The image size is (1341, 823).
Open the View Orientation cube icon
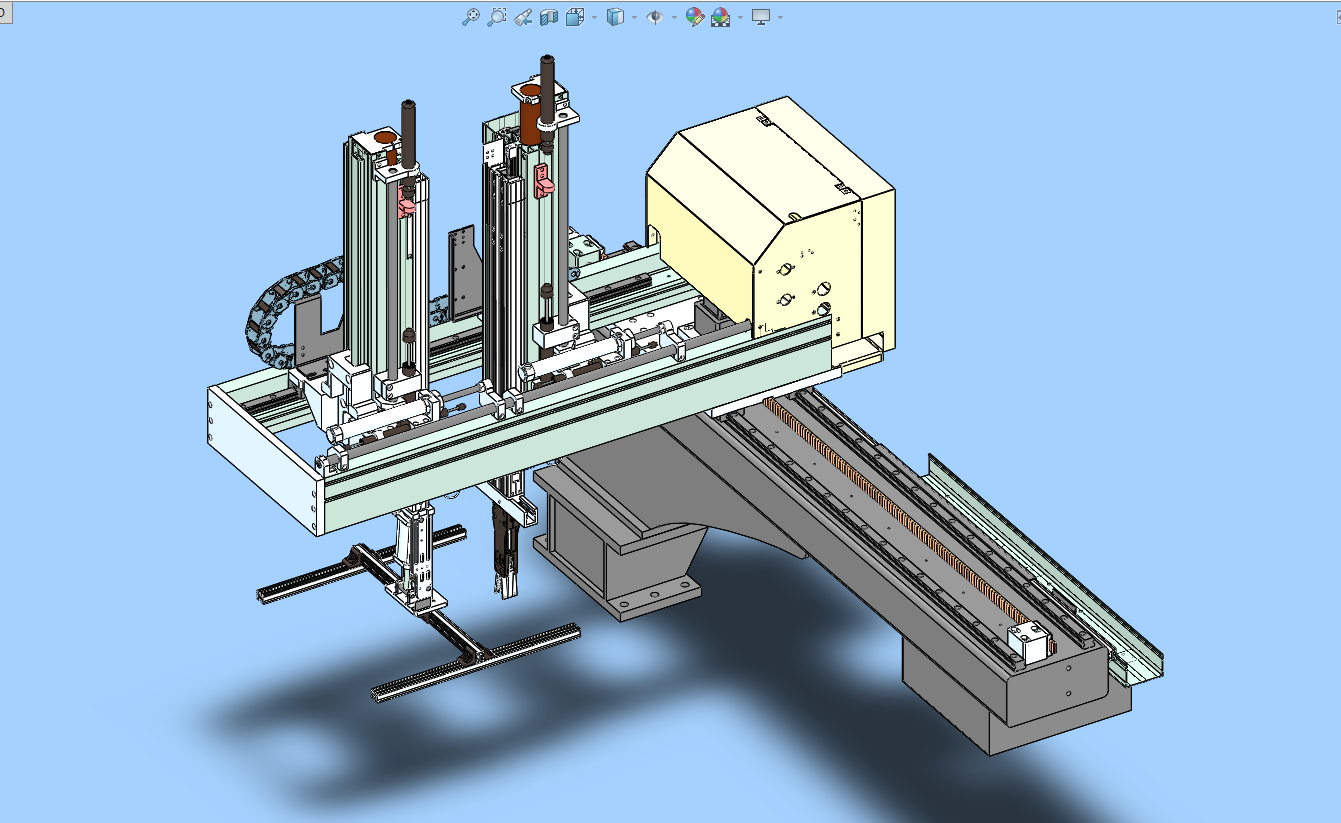575,17
